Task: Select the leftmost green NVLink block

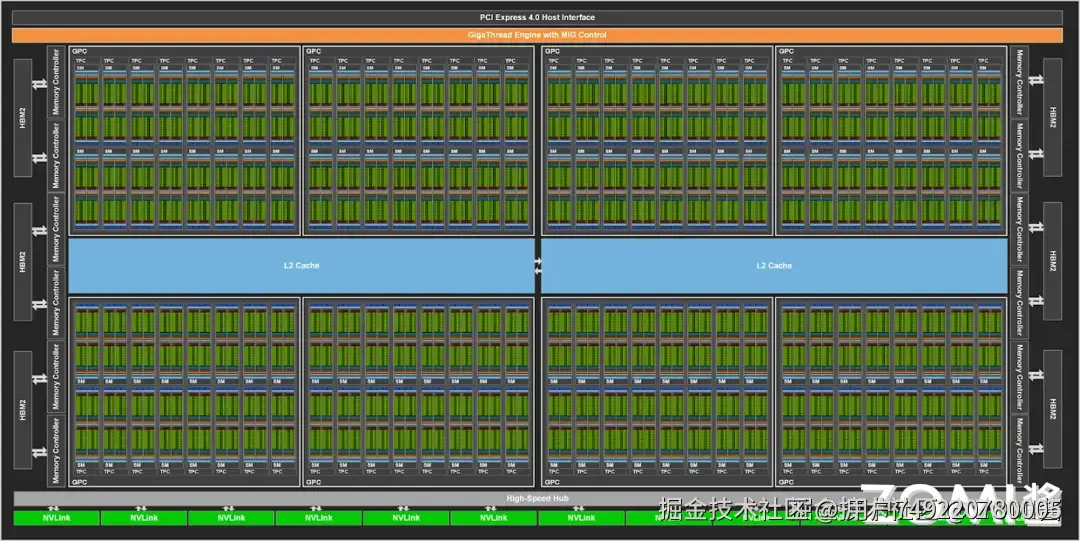Action: (x=56, y=518)
